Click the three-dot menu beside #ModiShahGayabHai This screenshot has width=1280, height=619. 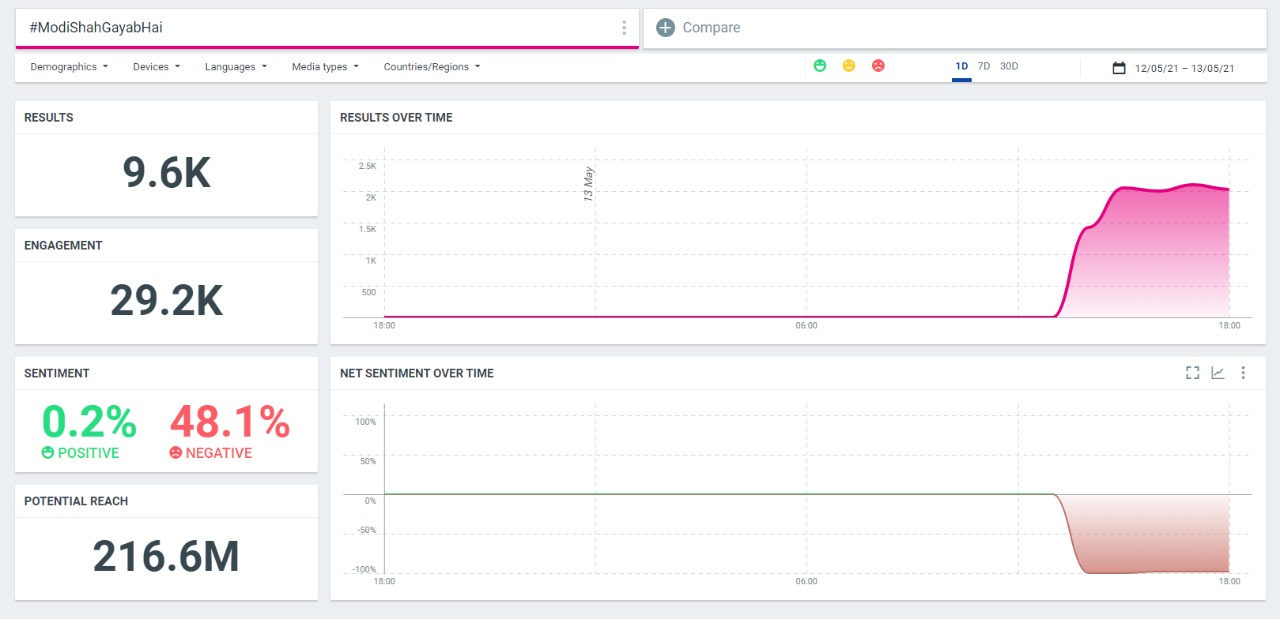[624, 28]
